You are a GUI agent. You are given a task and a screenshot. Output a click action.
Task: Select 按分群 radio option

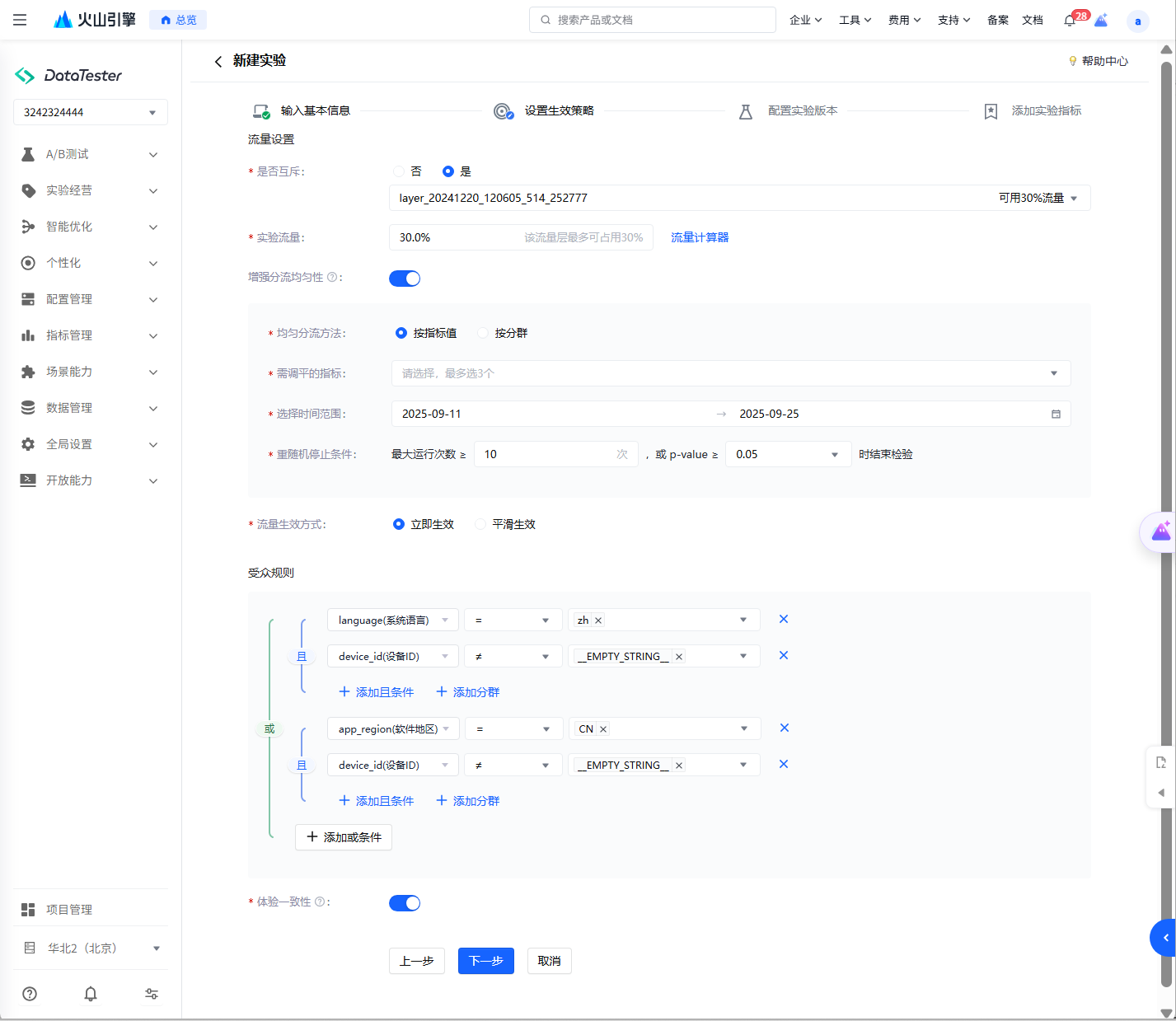point(483,333)
